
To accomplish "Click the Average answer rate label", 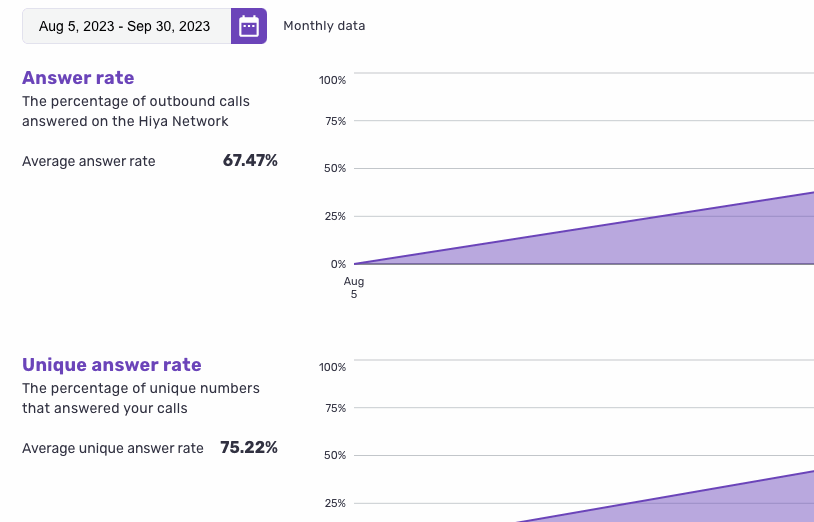I will click(89, 161).
